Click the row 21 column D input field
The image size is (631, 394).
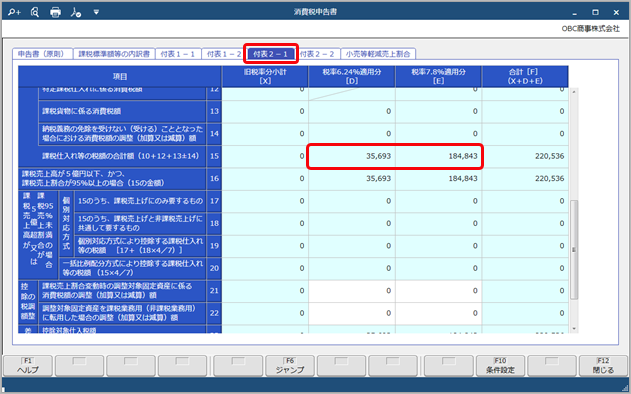click(x=352, y=291)
